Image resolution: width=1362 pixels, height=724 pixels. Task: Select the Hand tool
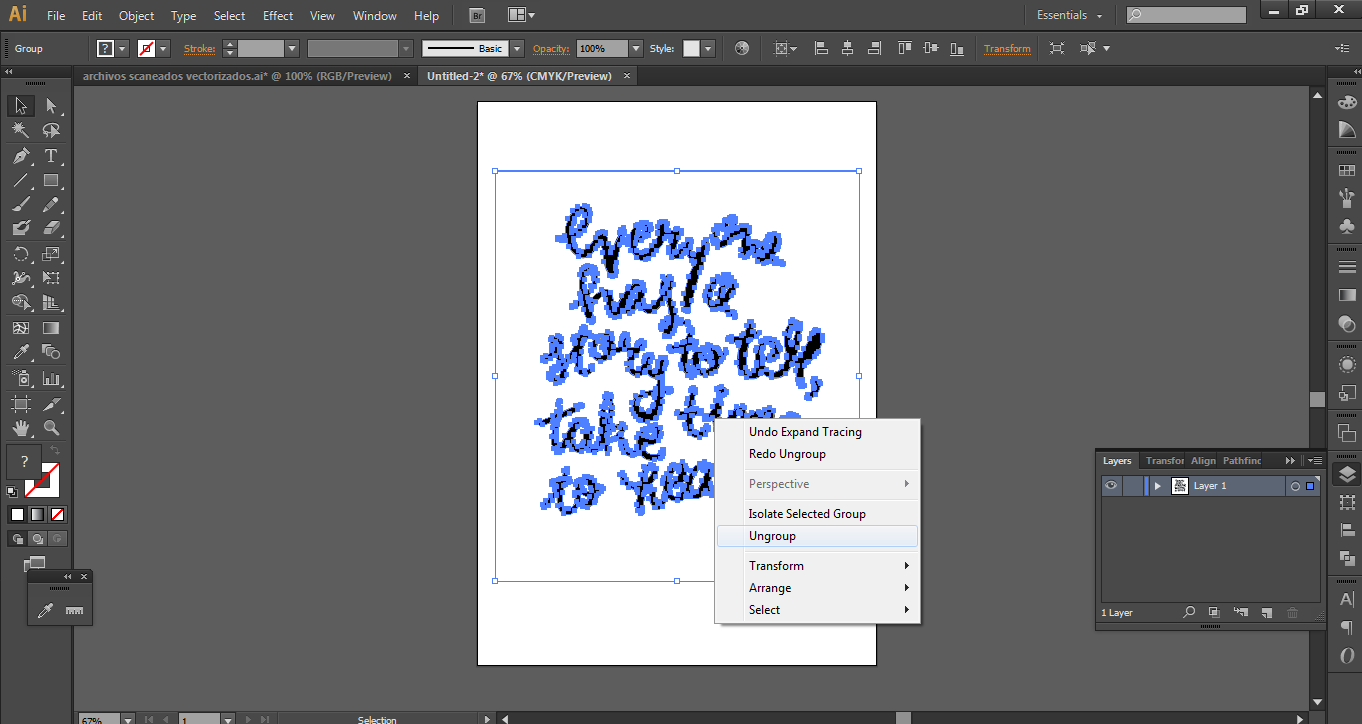point(20,428)
